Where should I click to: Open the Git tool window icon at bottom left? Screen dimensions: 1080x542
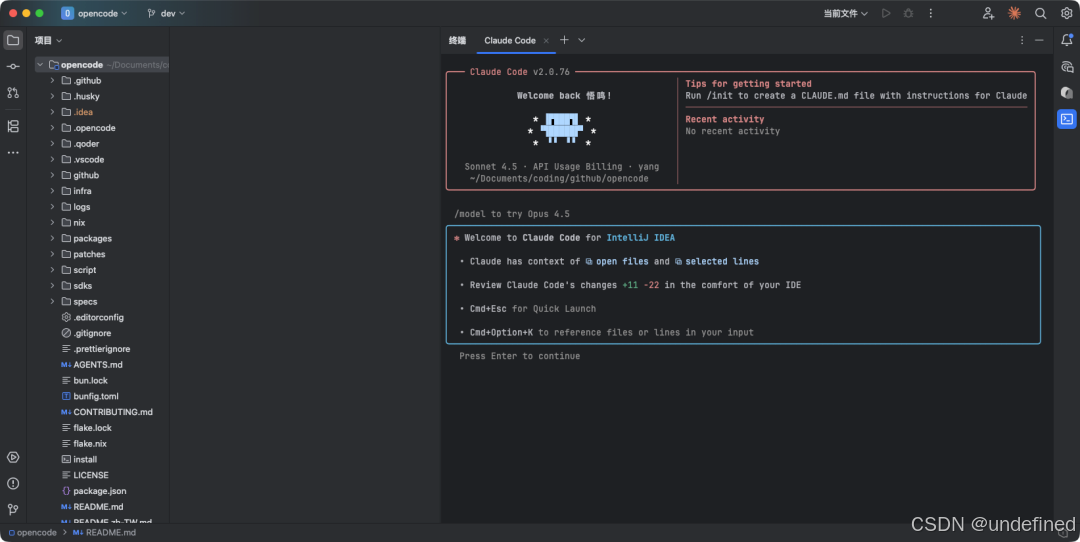(13, 510)
